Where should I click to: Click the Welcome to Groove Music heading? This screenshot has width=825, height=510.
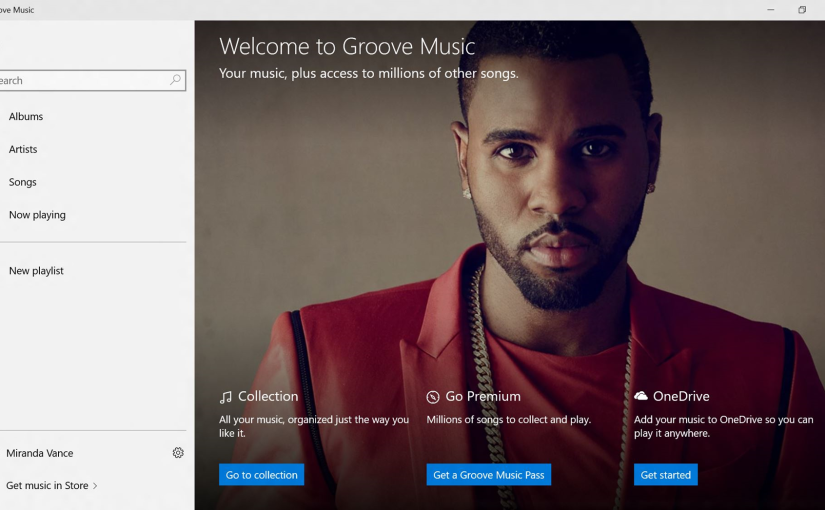pos(347,46)
